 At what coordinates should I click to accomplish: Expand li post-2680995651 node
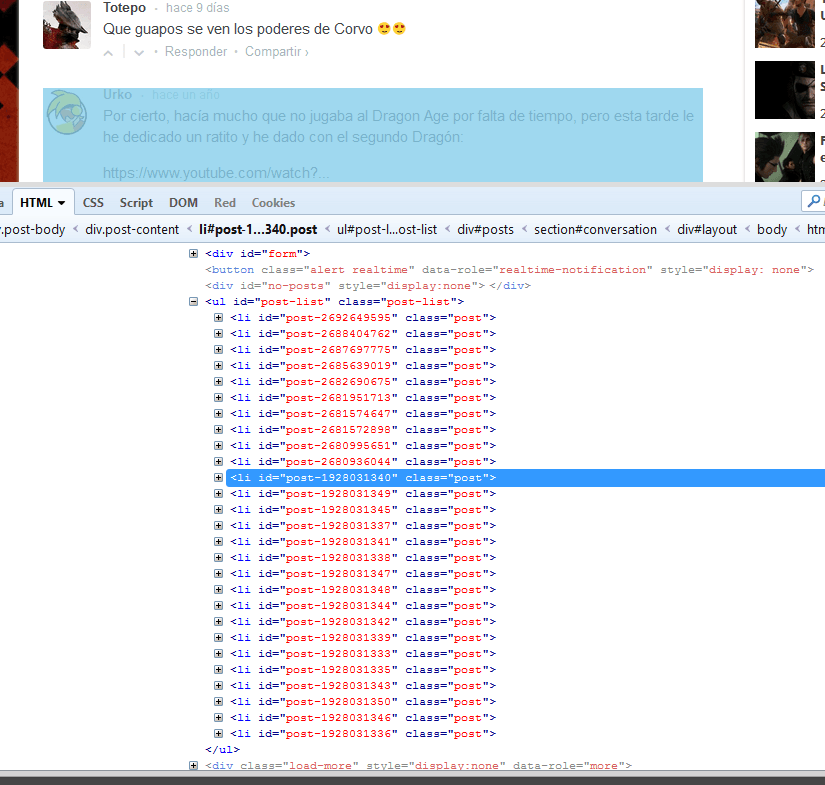[218, 446]
